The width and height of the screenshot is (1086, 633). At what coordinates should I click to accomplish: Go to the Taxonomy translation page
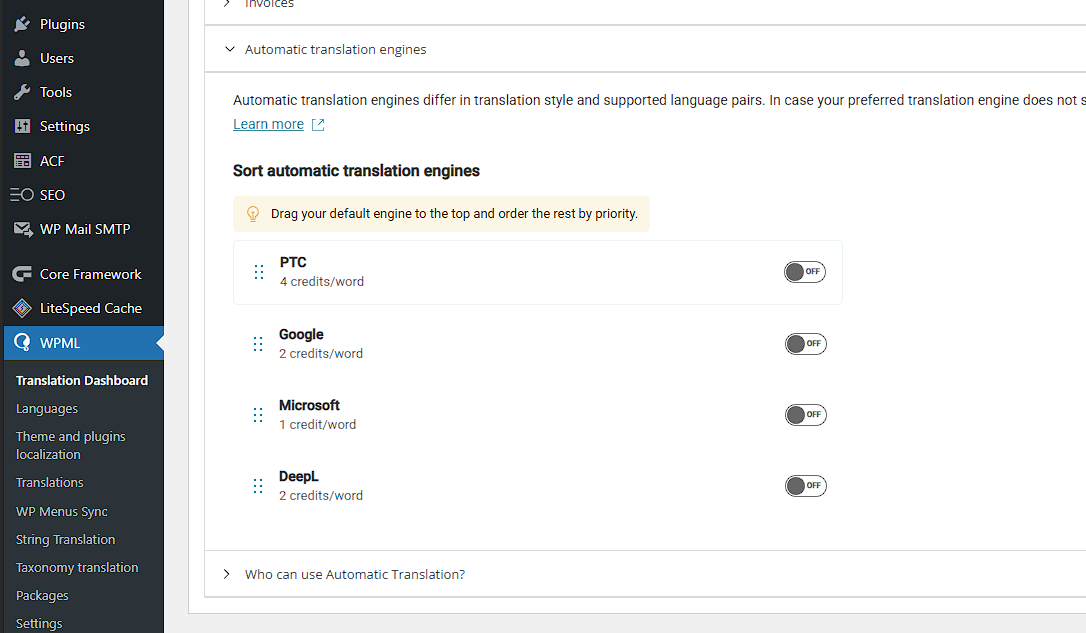coord(77,567)
